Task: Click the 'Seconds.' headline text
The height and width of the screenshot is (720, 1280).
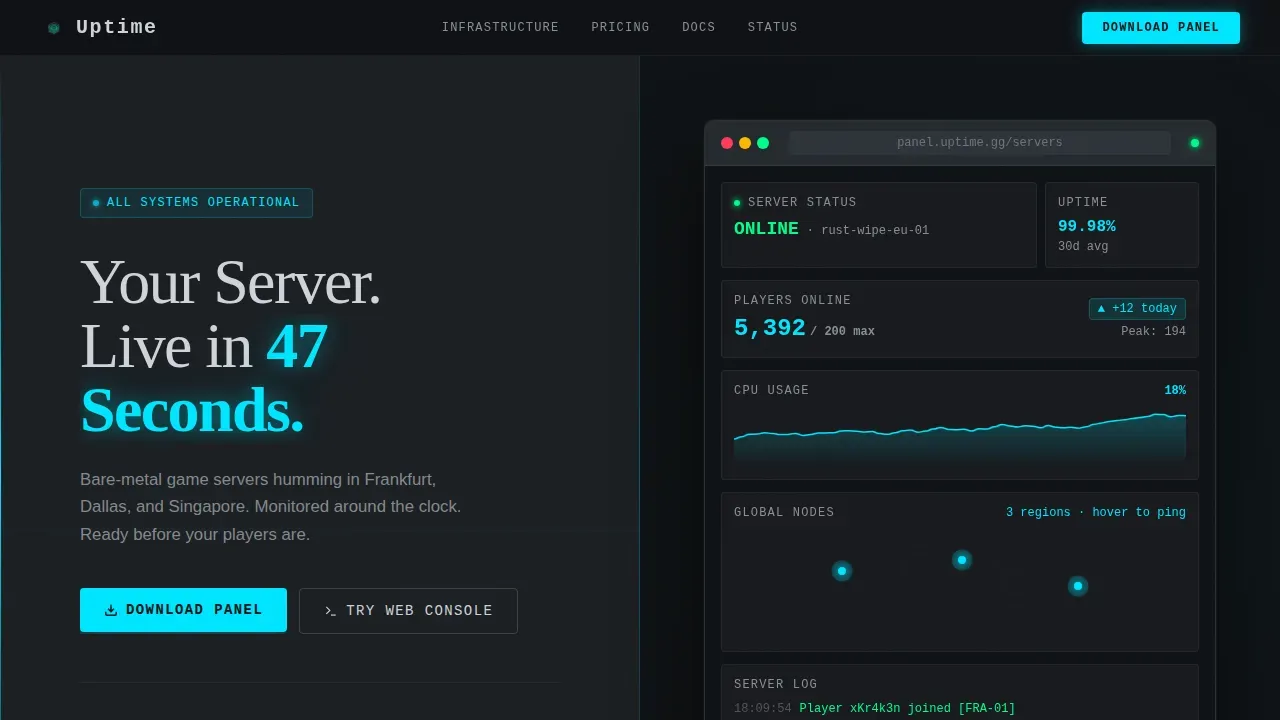Action: [x=192, y=410]
